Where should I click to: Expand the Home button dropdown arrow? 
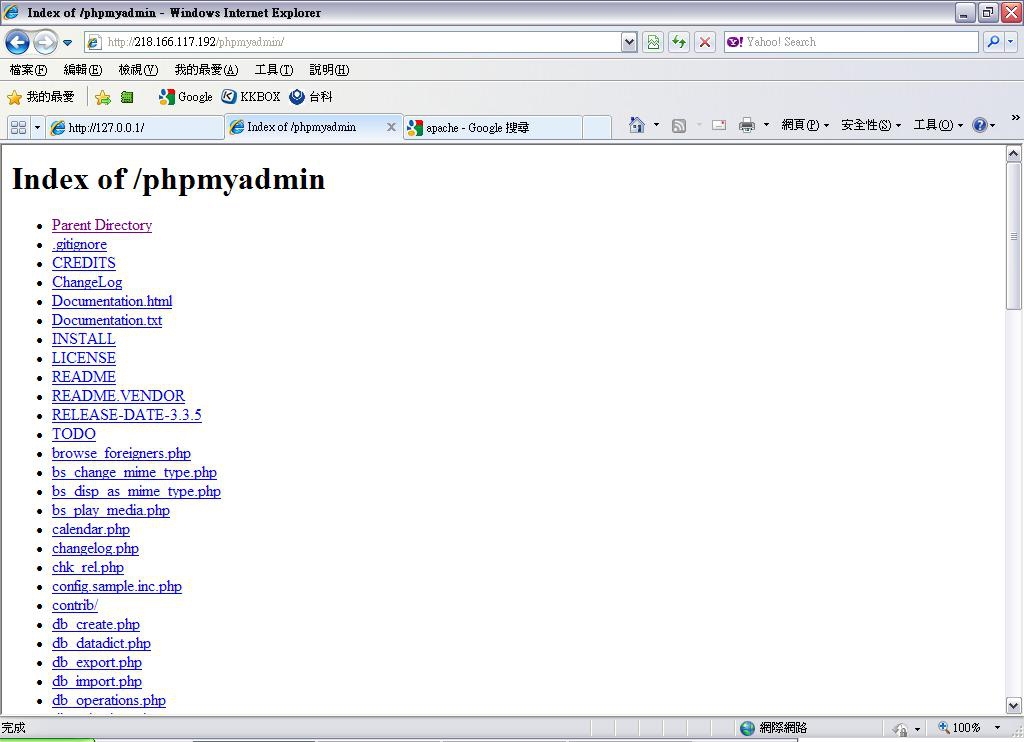[x=656, y=125]
